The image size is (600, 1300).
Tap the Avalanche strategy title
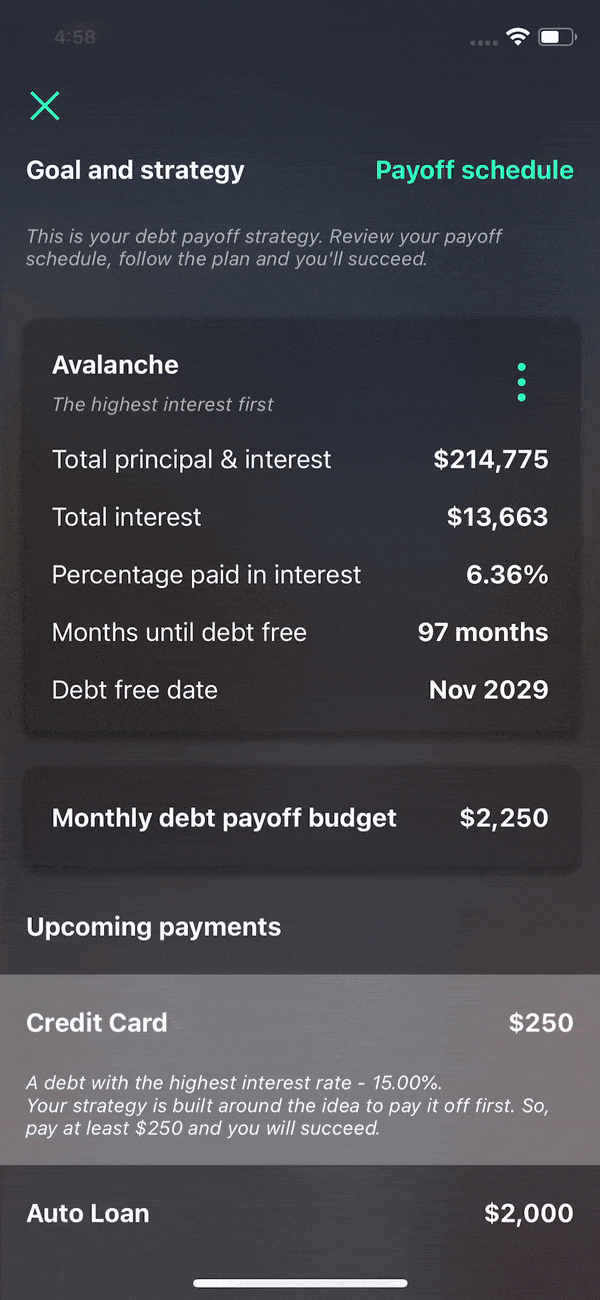115,365
